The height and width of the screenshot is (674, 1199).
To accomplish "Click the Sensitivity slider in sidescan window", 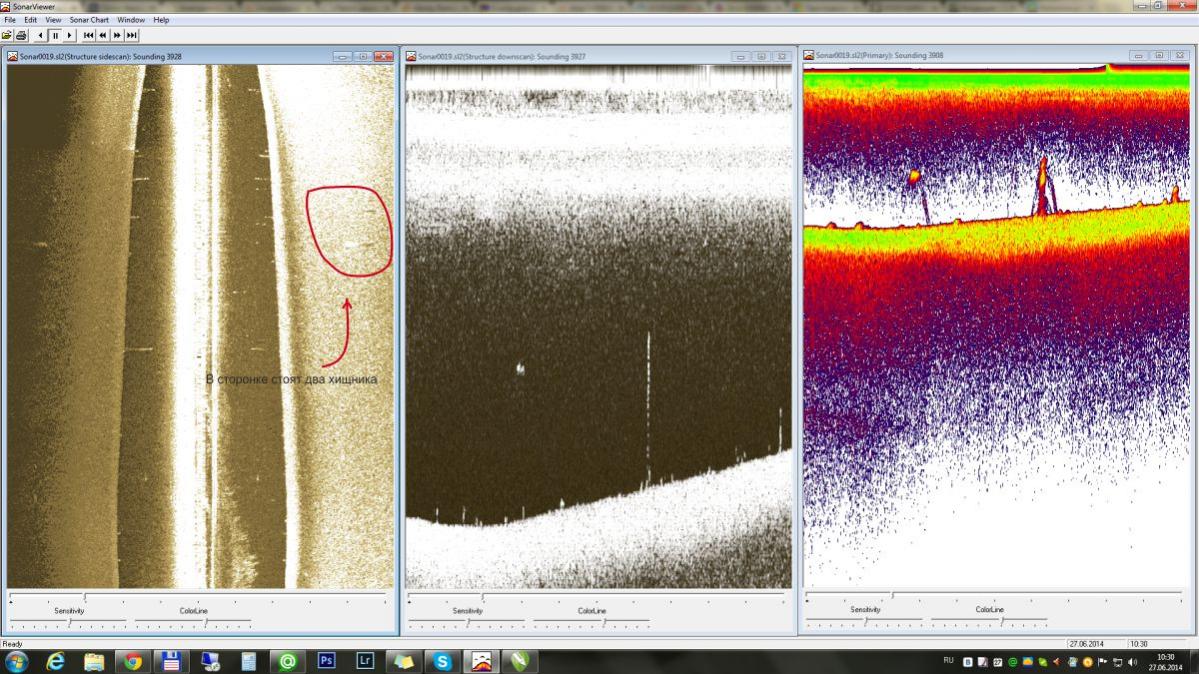I will pyautogui.click(x=69, y=622).
